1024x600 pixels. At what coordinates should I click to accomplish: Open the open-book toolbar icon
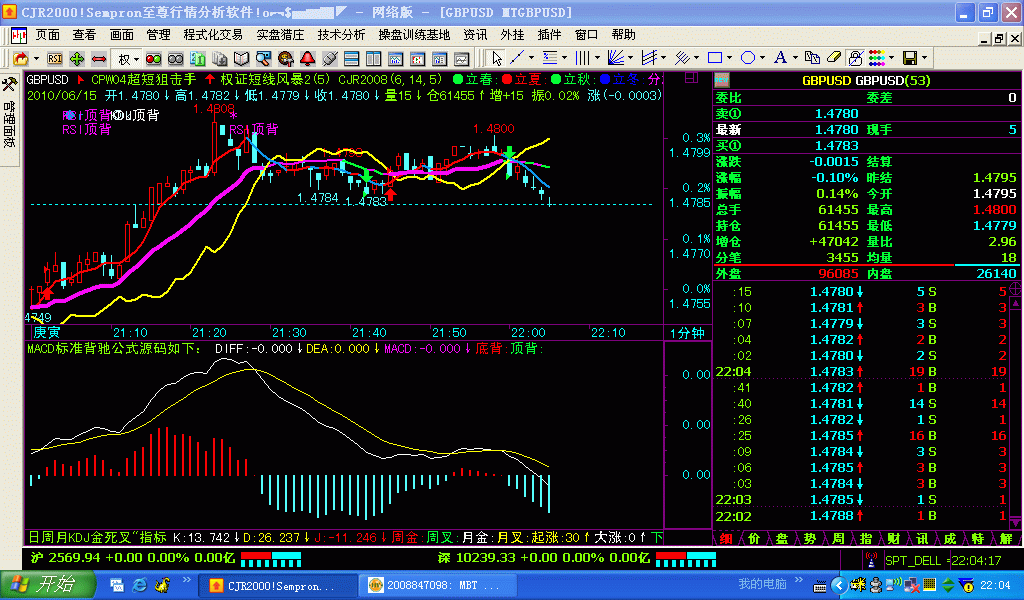[x=242, y=59]
